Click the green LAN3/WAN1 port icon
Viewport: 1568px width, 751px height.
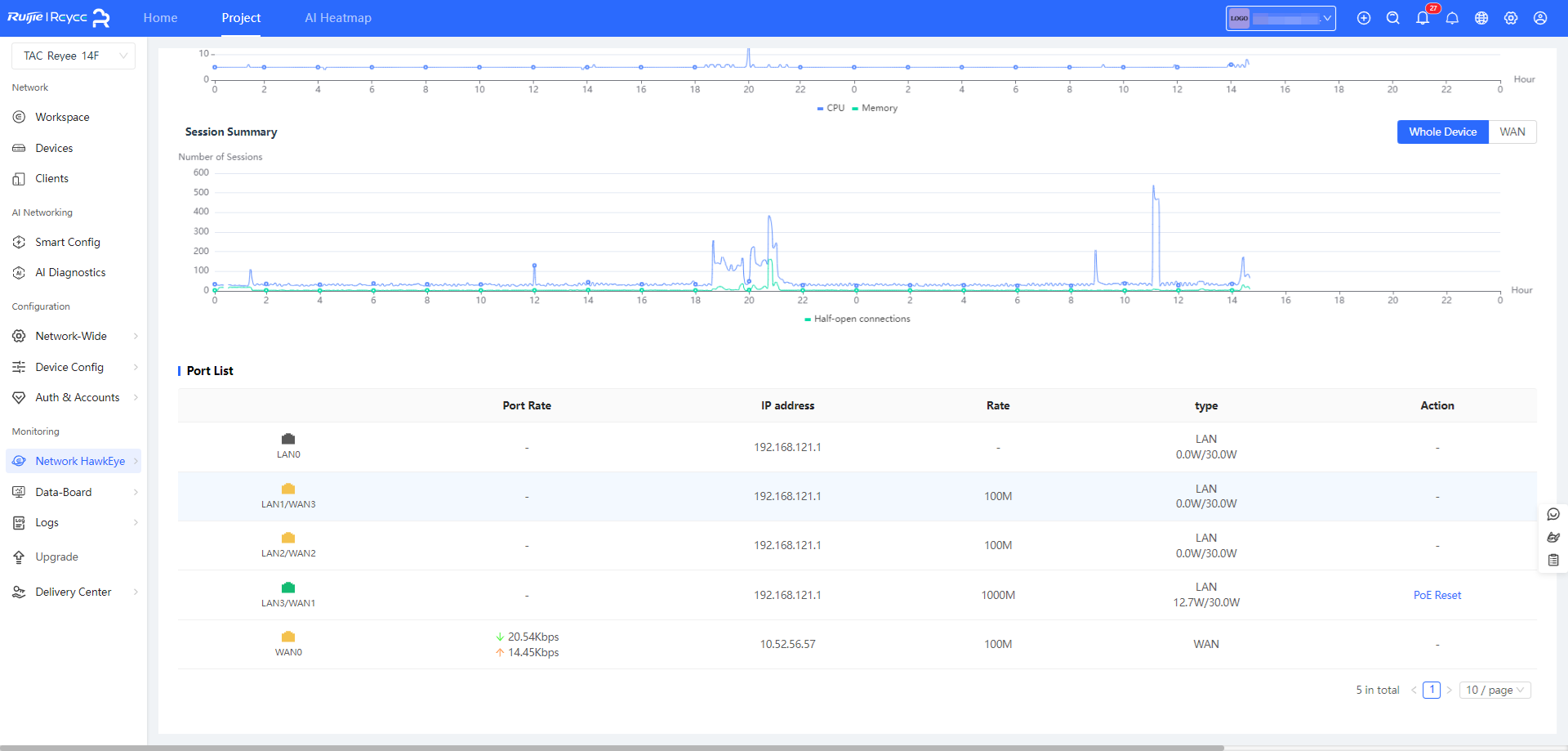pyautogui.click(x=288, y=588)
